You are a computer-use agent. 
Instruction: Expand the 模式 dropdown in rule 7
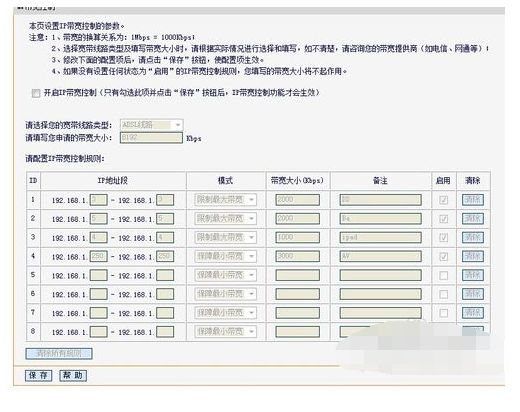pos(226,313)
